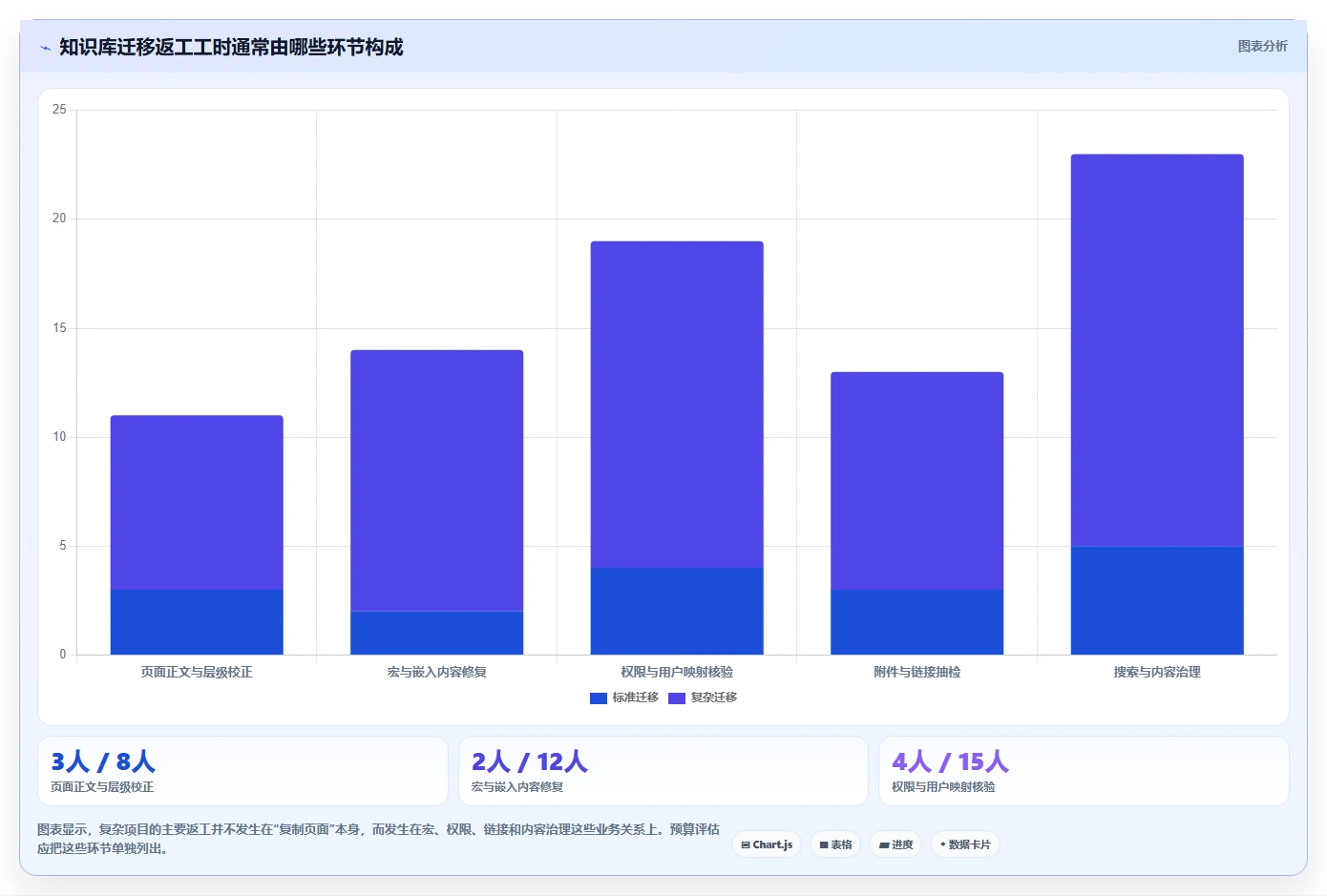Screen dimensions: 1327x896
Task: Click the chart title 知识库迁移返工工时通常由哪些环节构成
Action: point(231,47)
